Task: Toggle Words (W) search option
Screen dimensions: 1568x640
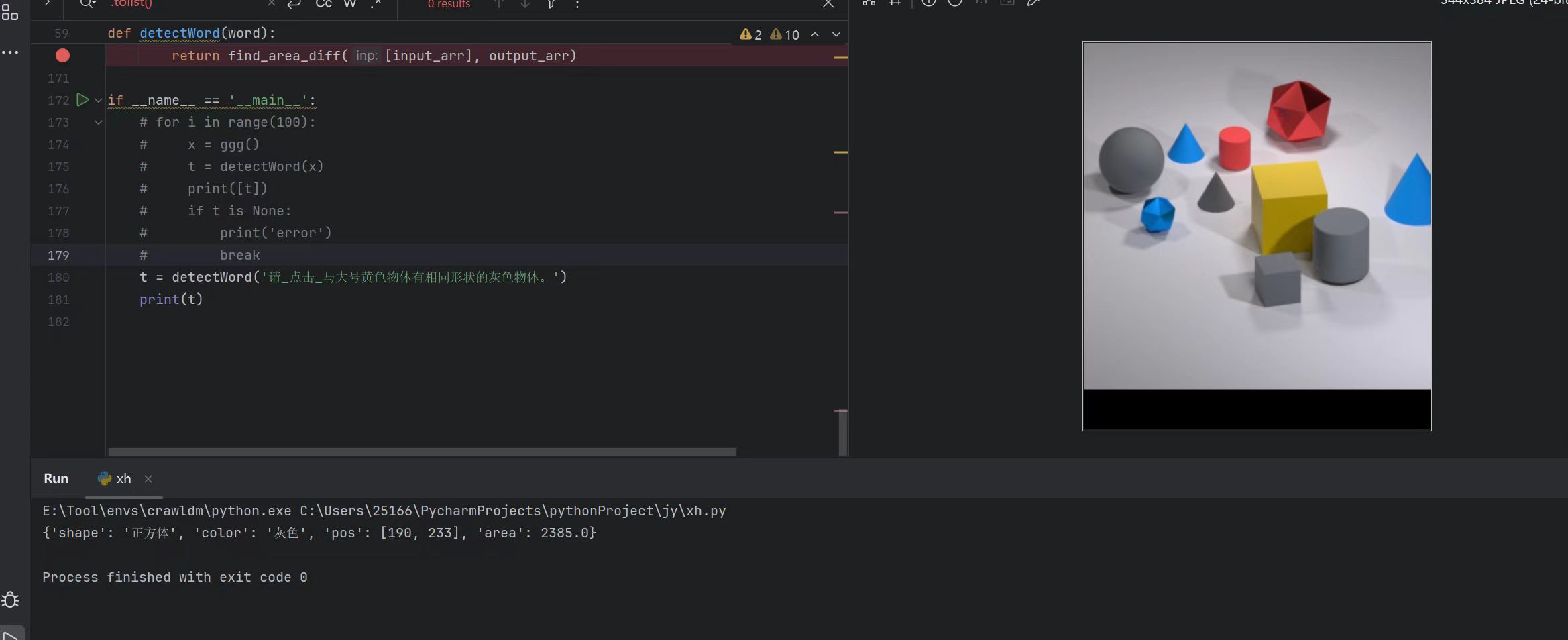Action: (x=350, y=4)
